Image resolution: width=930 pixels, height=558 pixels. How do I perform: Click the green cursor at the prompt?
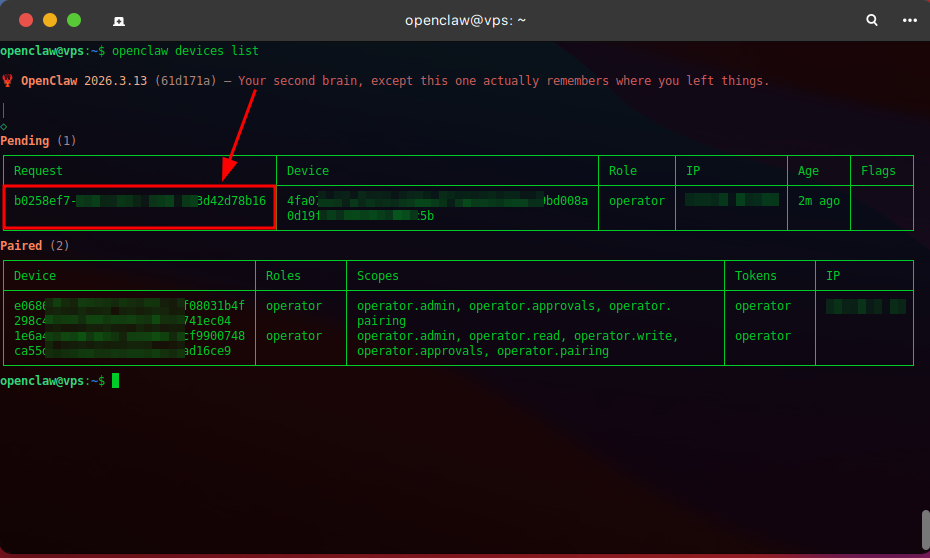pos(116,381)
